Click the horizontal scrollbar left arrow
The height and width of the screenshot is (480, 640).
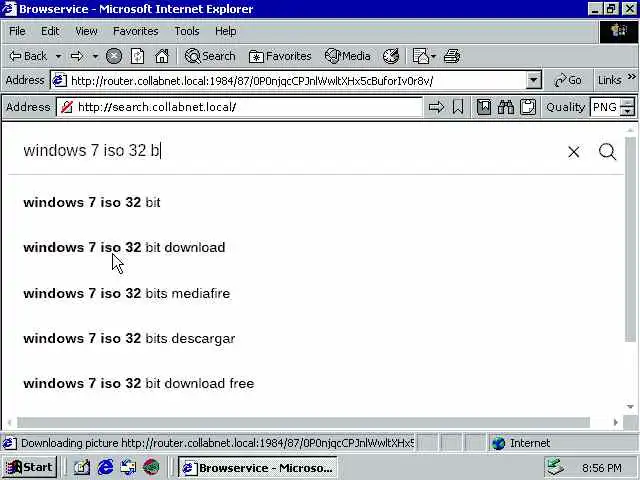pos(9,422)
